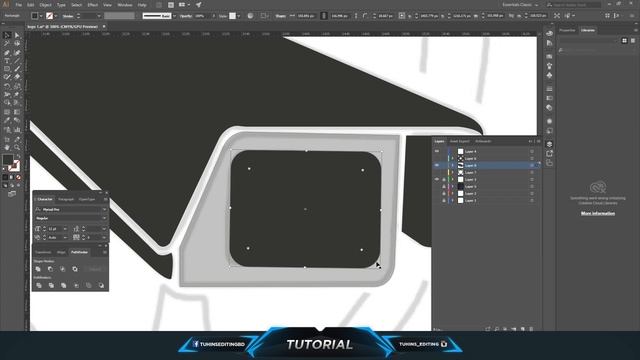Screen dimensions: 640x360
Task: Switch to the Align tab
Action: 61,252
